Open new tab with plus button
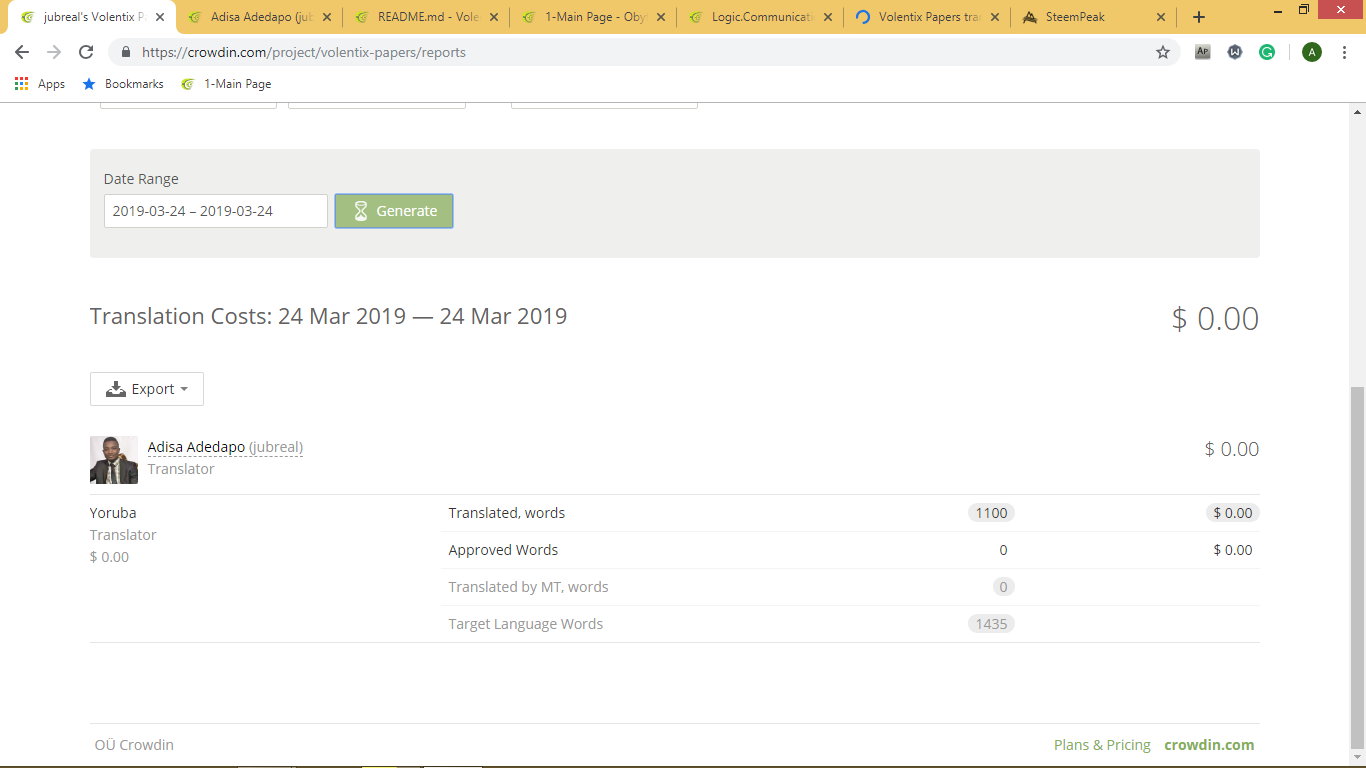This screenshot has width=1366, height=768. coord(1199,17)
